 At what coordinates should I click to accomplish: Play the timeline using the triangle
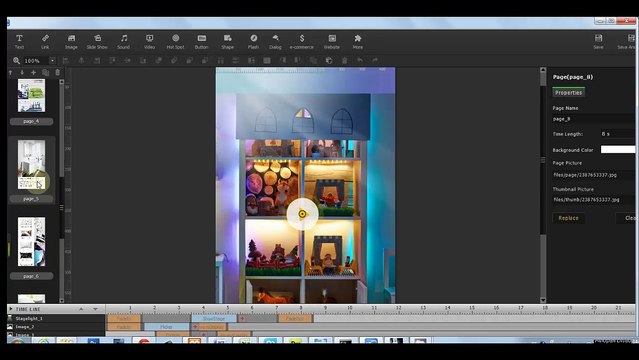(11, 309)
